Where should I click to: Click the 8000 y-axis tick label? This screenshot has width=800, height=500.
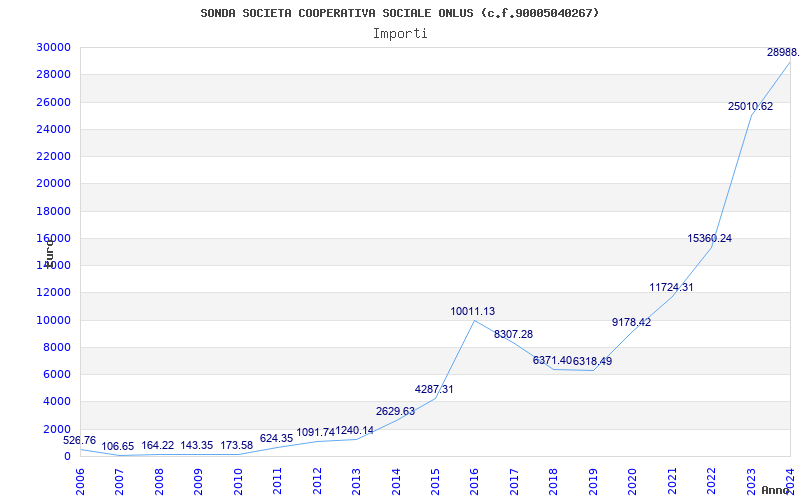pos(56,348)
